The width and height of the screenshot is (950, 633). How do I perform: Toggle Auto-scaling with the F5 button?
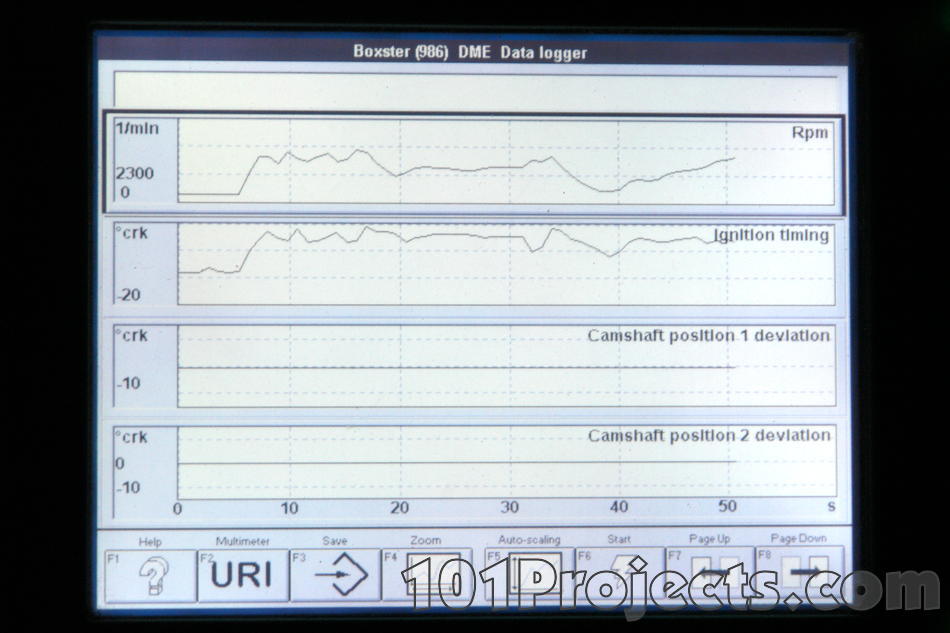click(x=529, y=573)
